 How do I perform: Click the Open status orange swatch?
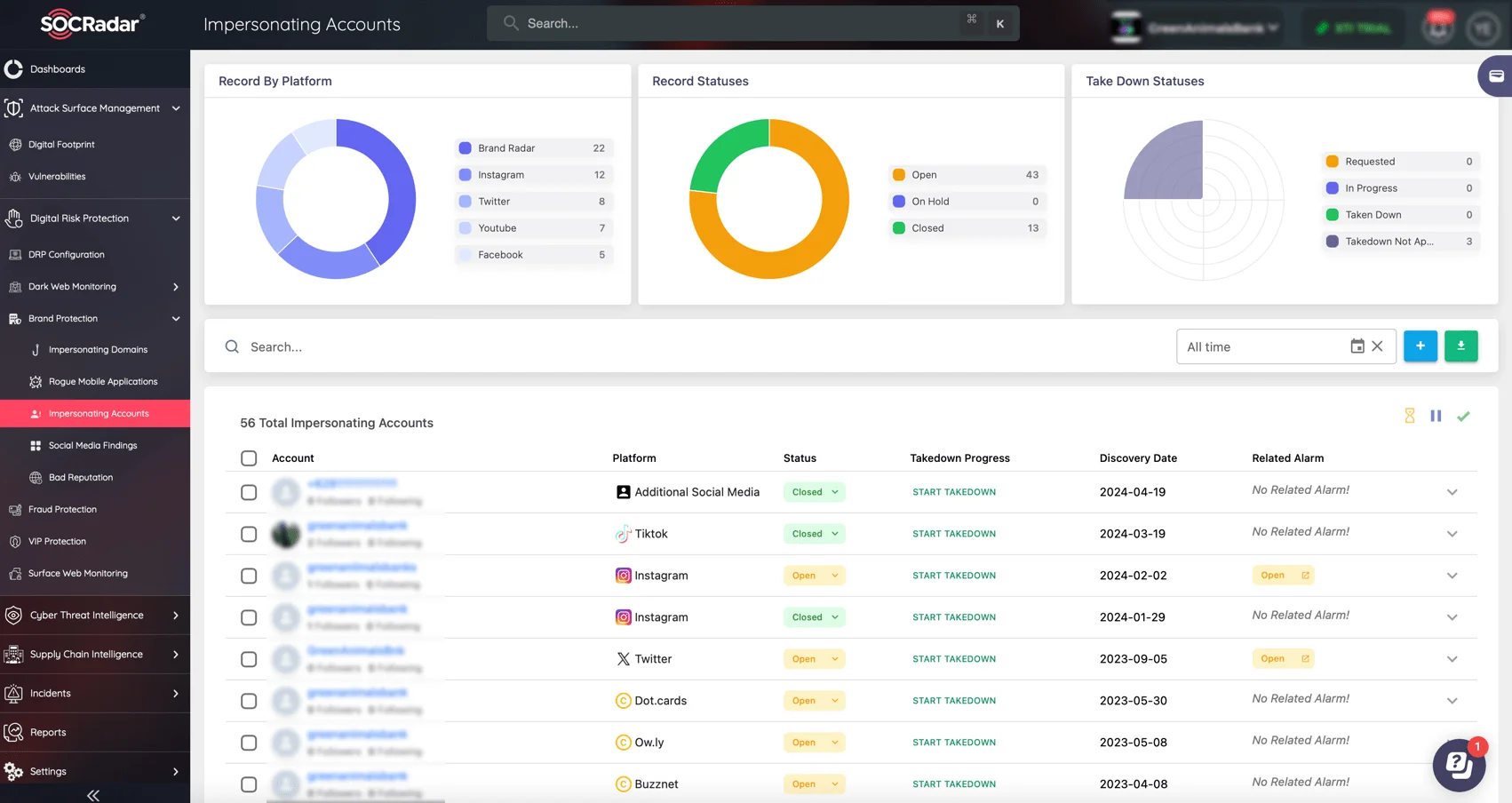898,175
